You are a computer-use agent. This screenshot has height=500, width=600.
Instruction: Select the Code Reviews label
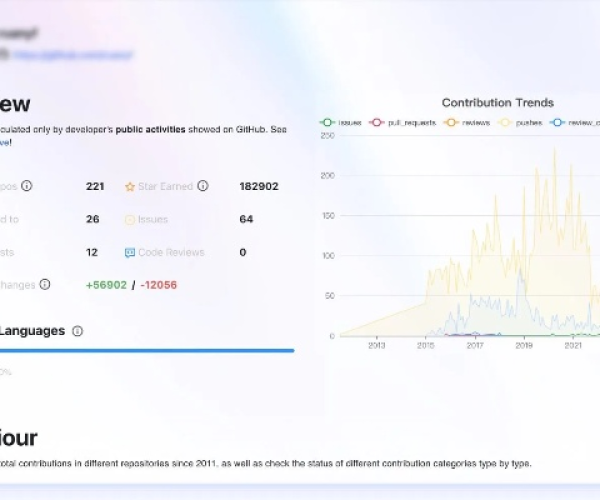tap(171, 252)
